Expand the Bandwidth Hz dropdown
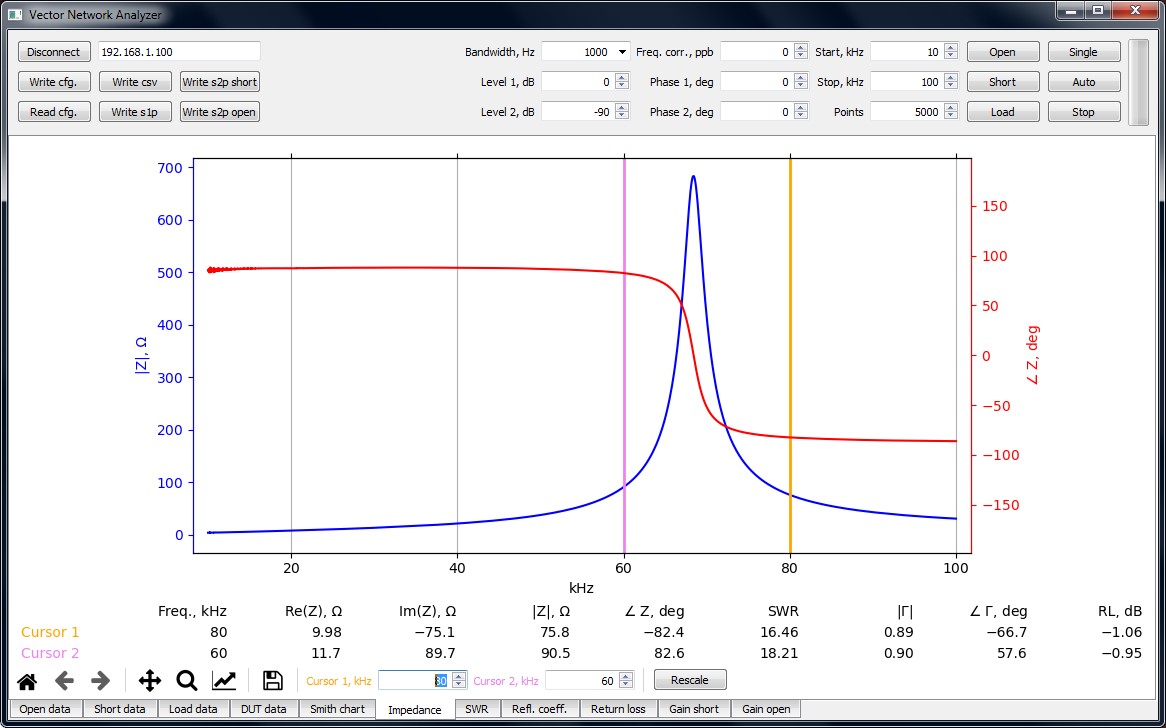 [622, 52]
